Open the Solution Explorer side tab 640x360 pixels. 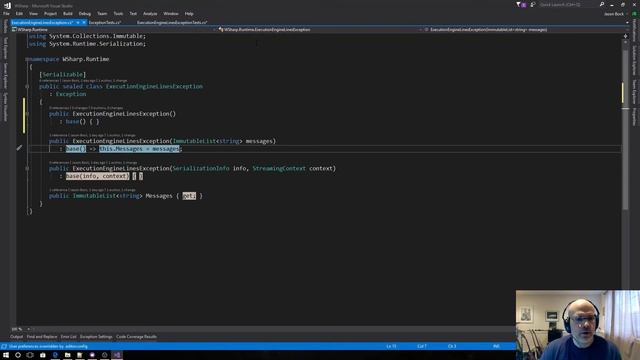[x=634, y=60]
